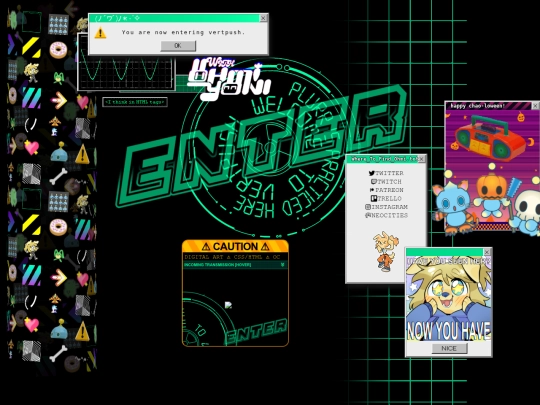Close the happy chao-loween window

pyautogui.click(x=535, y=106)
